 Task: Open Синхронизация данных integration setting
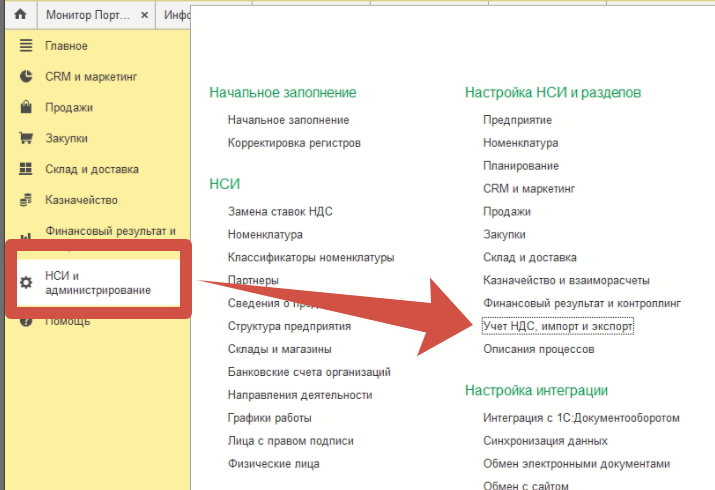click(544, 441)
